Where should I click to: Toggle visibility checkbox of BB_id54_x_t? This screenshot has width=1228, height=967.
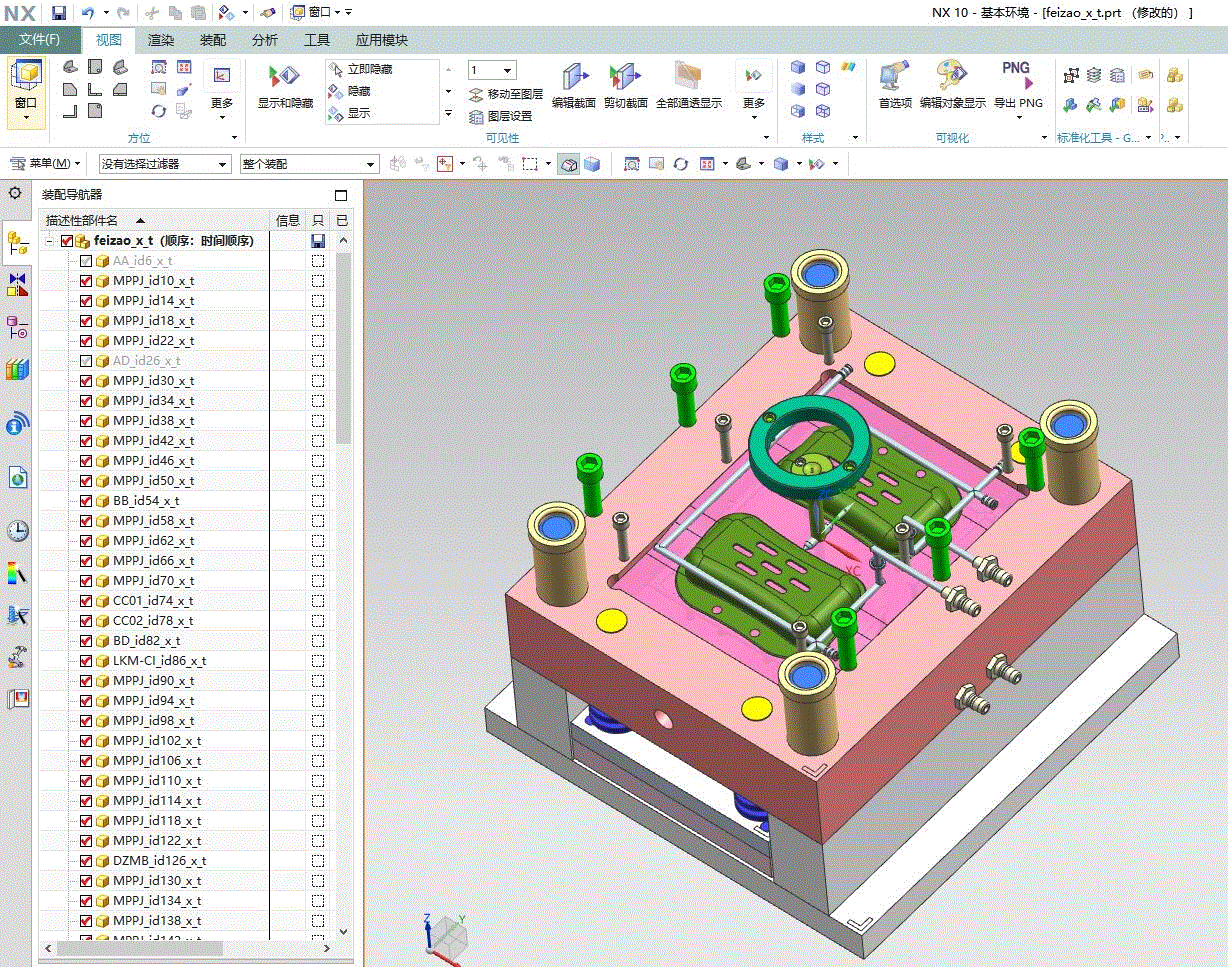pos(86,501)
